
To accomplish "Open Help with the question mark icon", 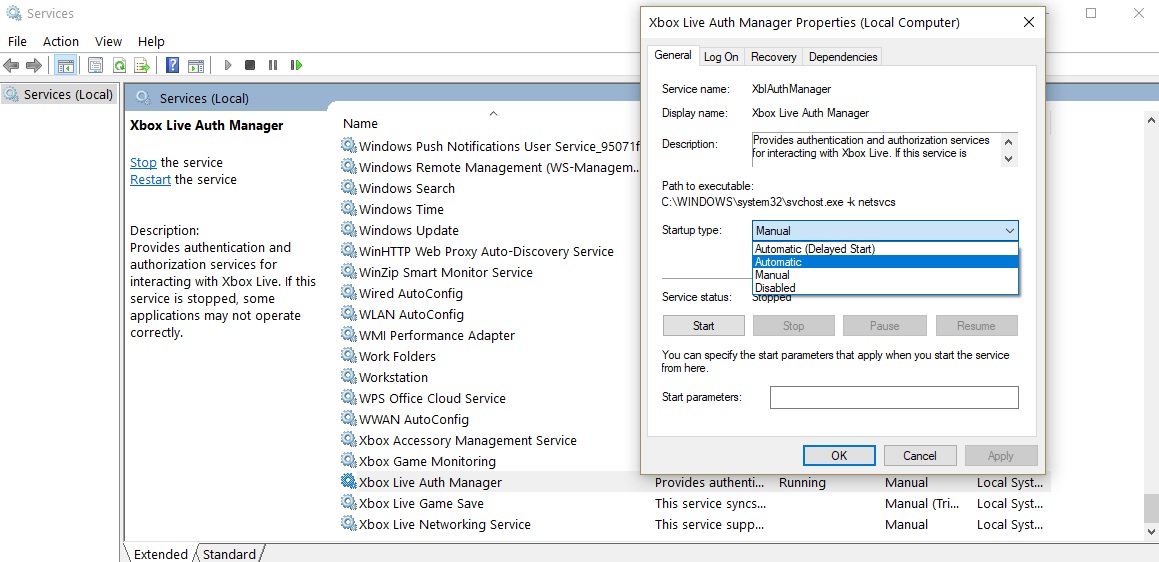I will (x=172, y=66).
